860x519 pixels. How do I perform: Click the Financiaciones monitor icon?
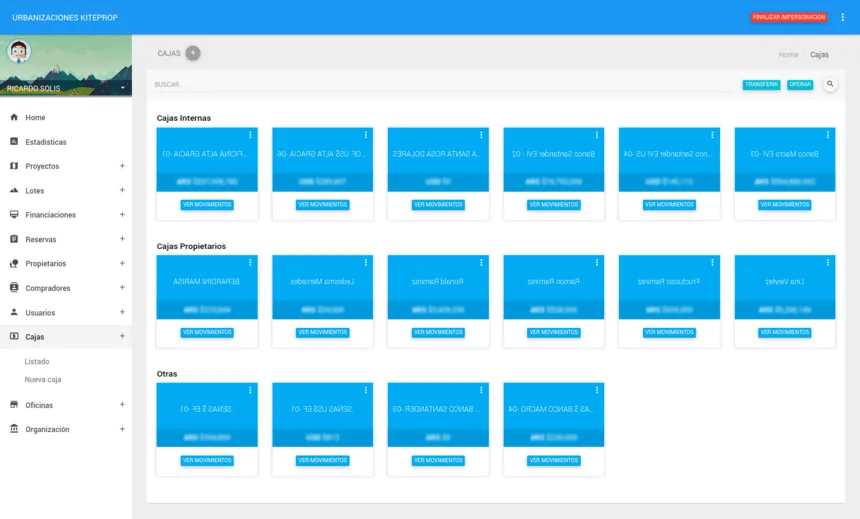(14, 215)
